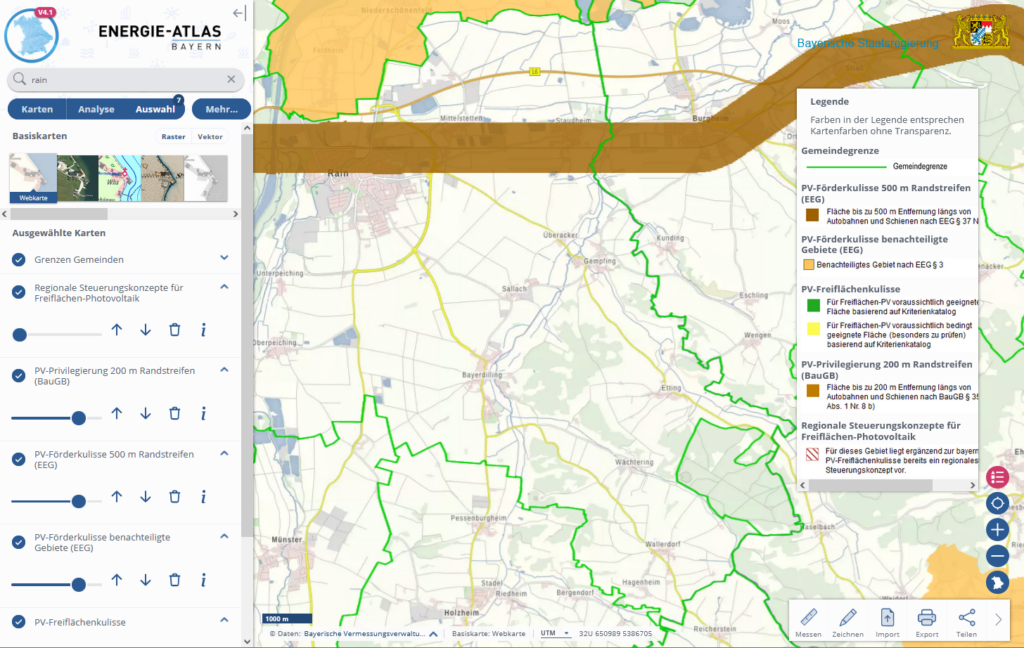Uncheck PV-Freiflächenkulisse layer
The width and height of the screenshot is (1024, 648).
click(x=18, y=622)
